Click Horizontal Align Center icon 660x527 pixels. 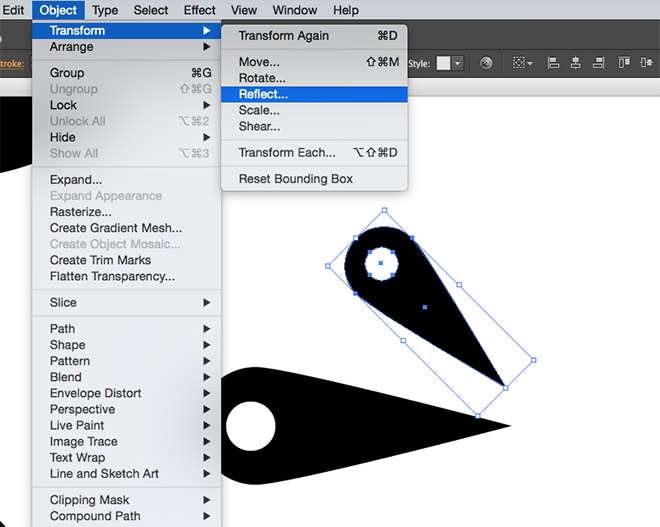[x=575, y=63]
